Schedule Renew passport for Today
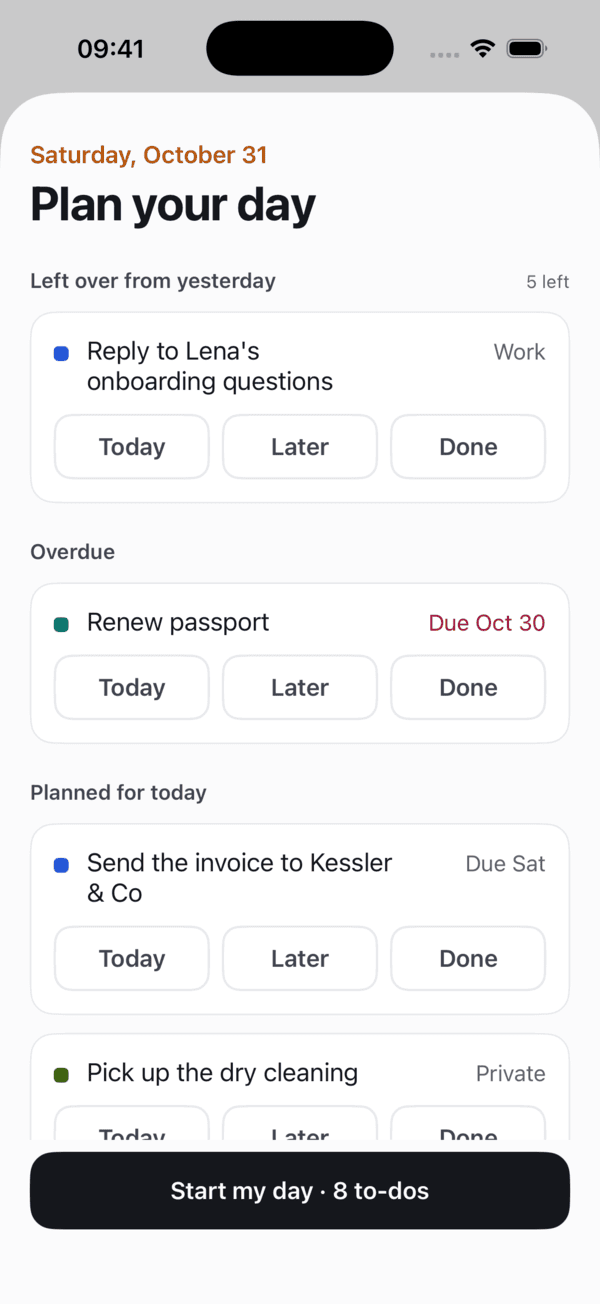The height and width of the screenshot is (1304, 600). (x=132, y=688)
